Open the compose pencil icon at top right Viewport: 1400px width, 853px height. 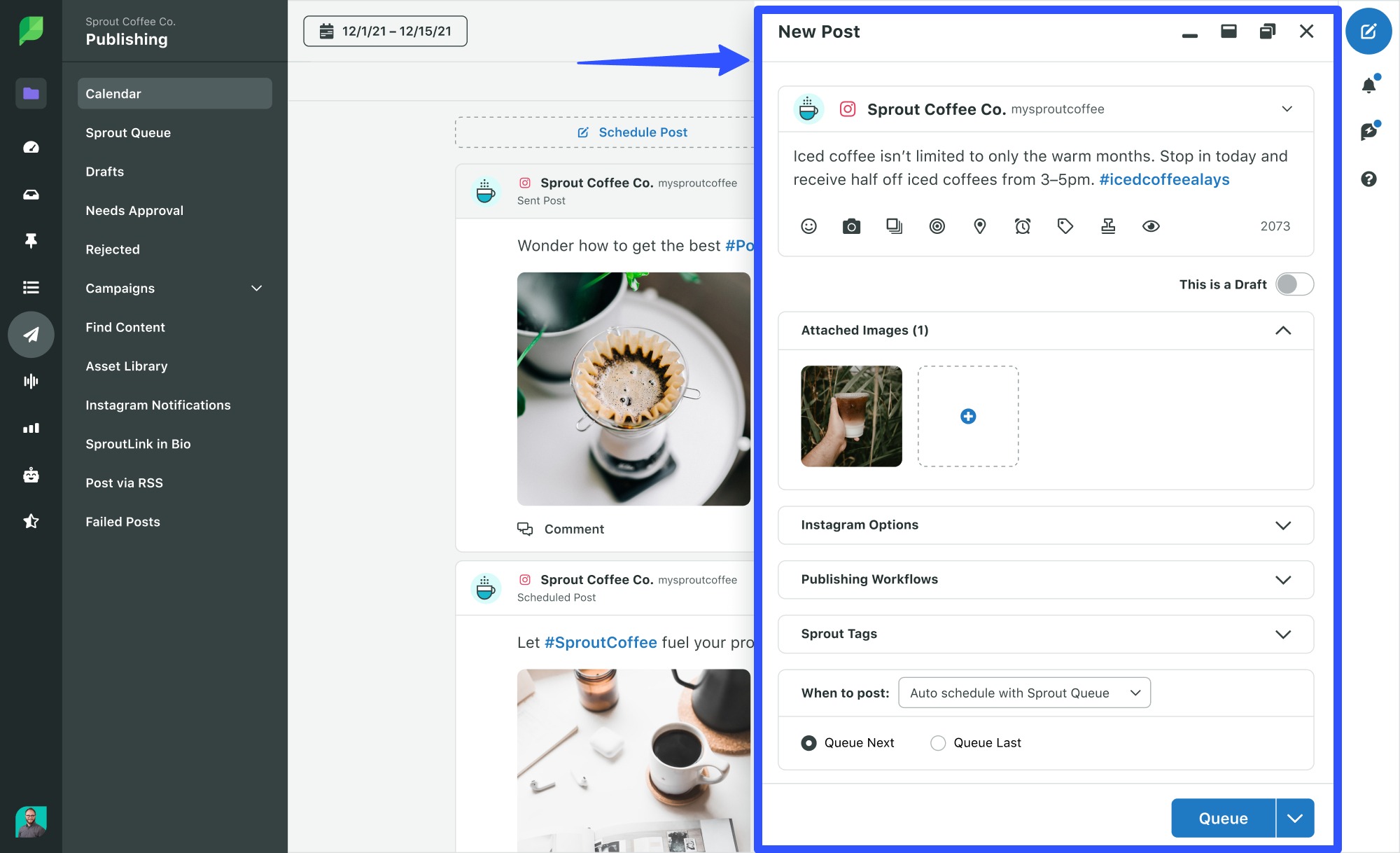click(1368, 31)
